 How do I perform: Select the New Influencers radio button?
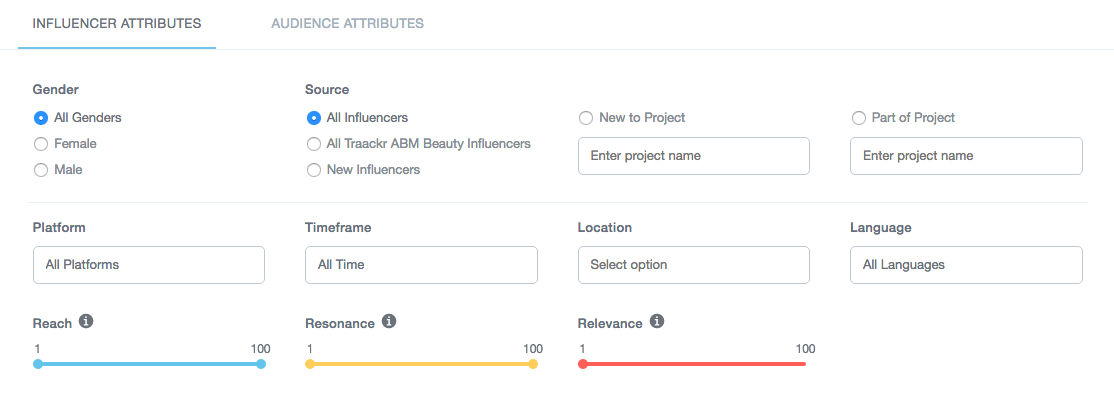(313, 170)
